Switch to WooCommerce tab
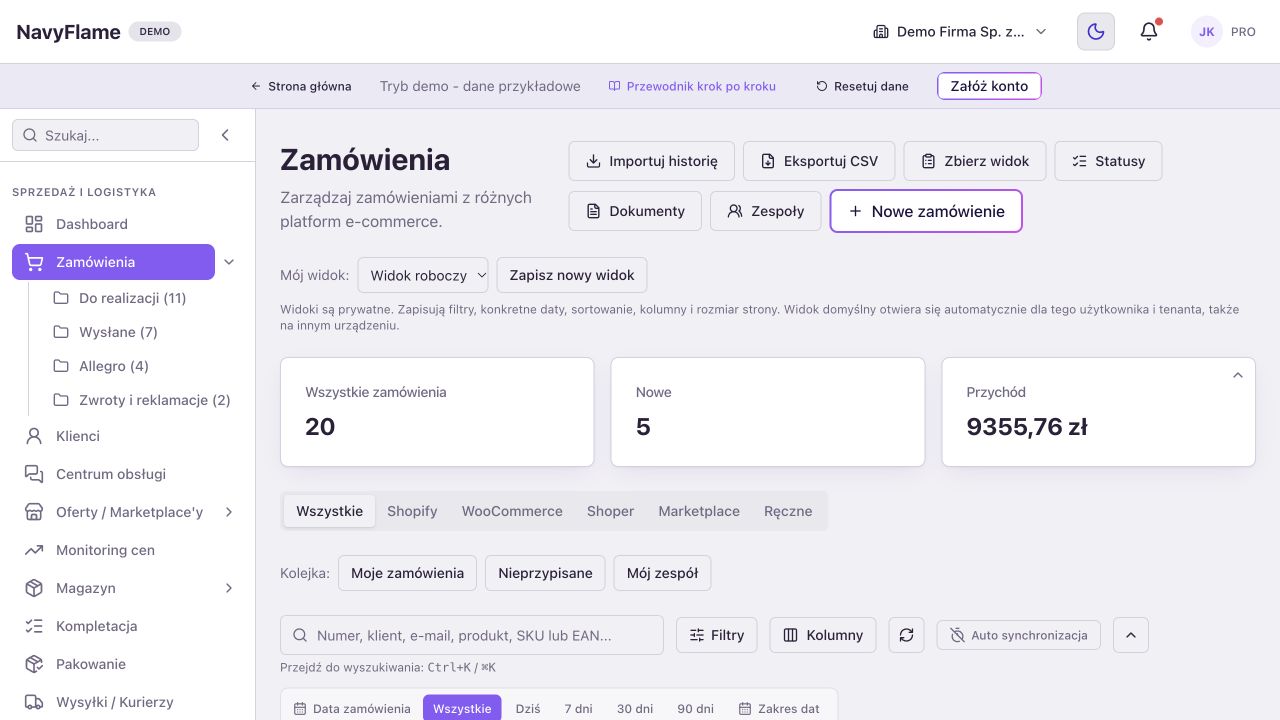 pyautogui.click(x=512, y=511)
